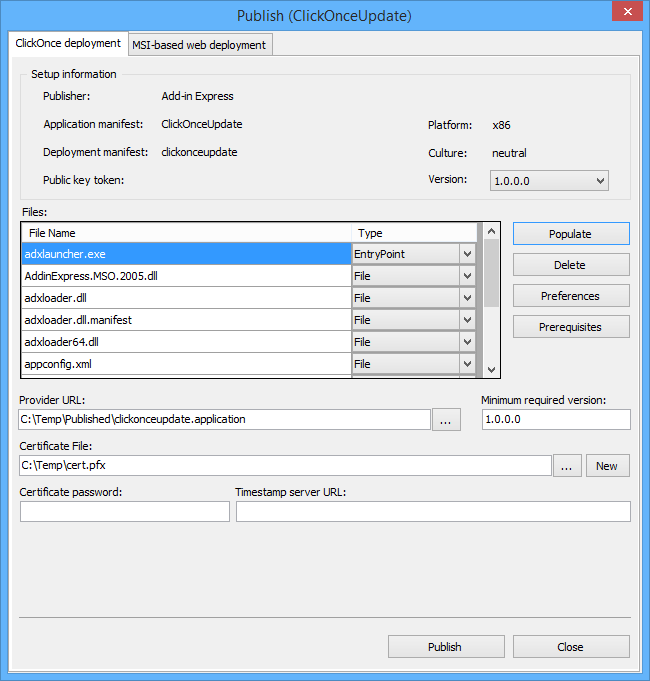
Task: Select the ClickOnce deployment tab
Action: (x=68, y=44)
